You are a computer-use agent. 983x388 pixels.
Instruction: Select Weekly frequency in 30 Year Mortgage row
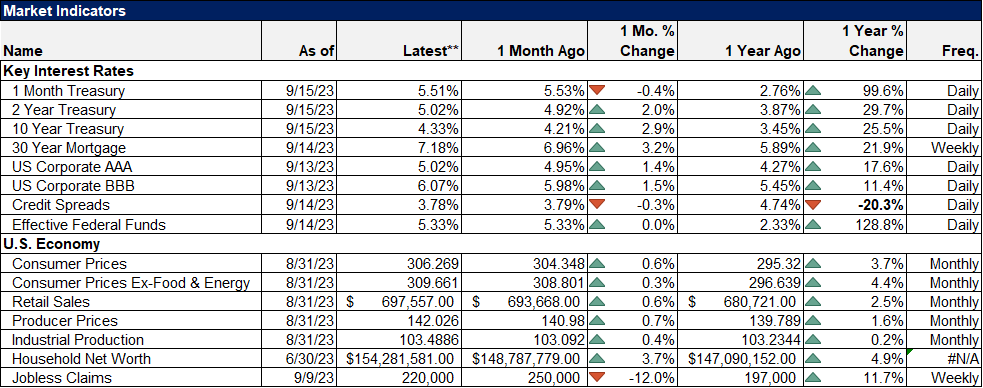coord(944,148)
